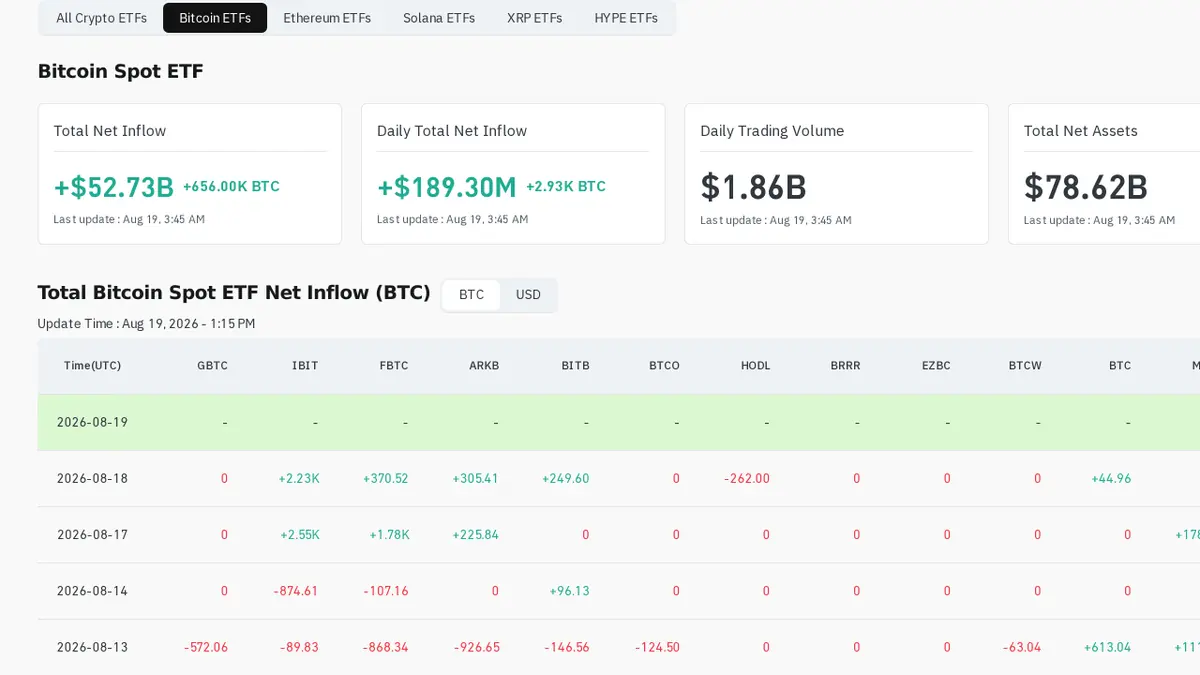Click the Update Time Aug 19, 2026 text
The image size is (1200, 675).
[146, 324]
